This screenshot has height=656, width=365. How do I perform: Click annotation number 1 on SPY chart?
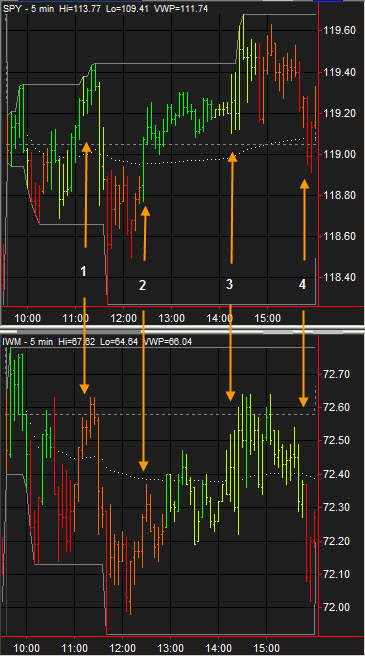click(x=83, y=272)
